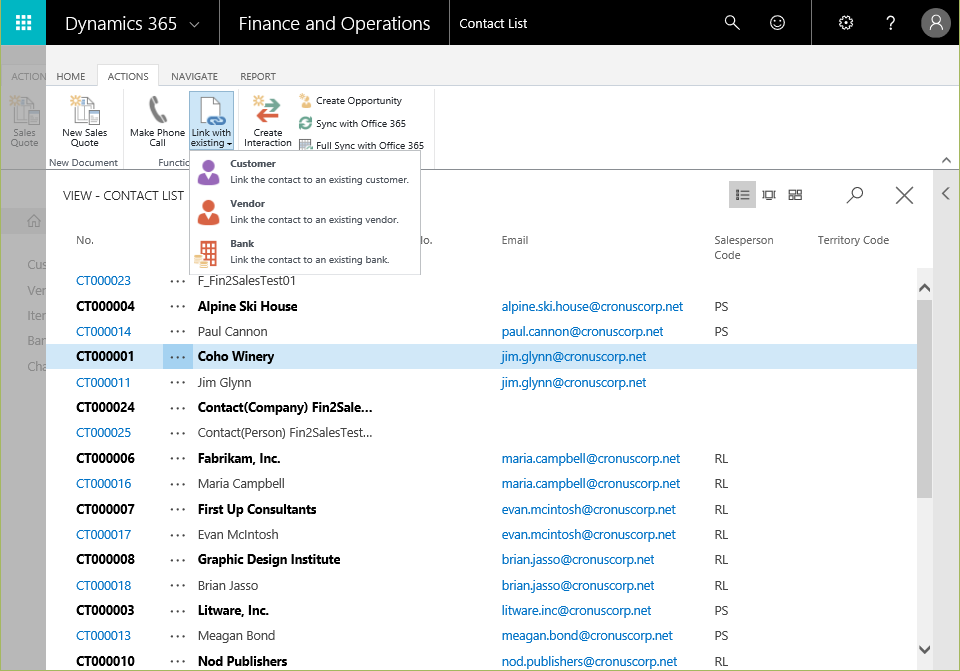Image resolution: width=960 pixels, height=671 pixels.
Task: Switch to the HOME ribbon tab
Action: 71,77
